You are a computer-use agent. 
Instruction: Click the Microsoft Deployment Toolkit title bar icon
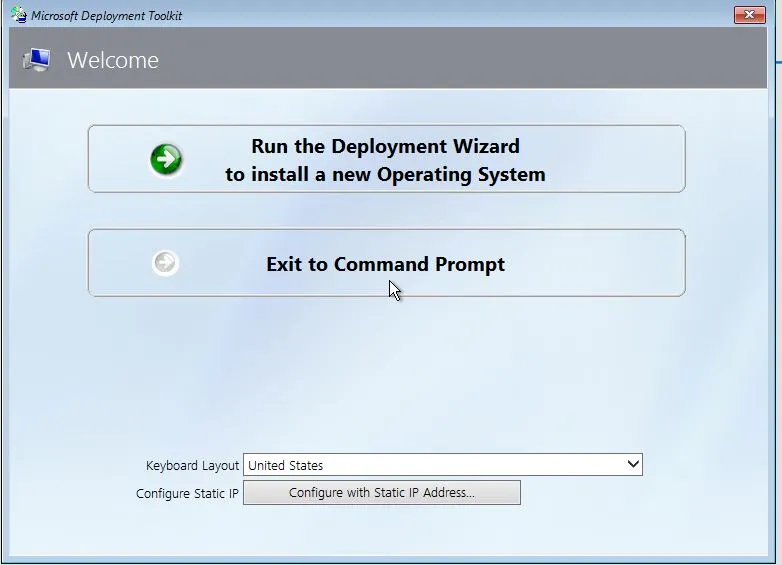[x=18, y=15]
